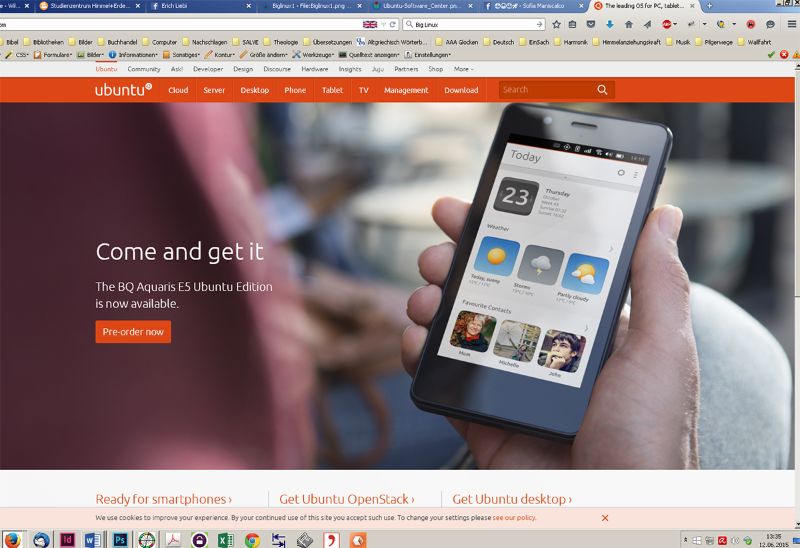This screenshot has width=800, height=548.
Task: Open the CSS developer toolbar menu
Action: 16,55
